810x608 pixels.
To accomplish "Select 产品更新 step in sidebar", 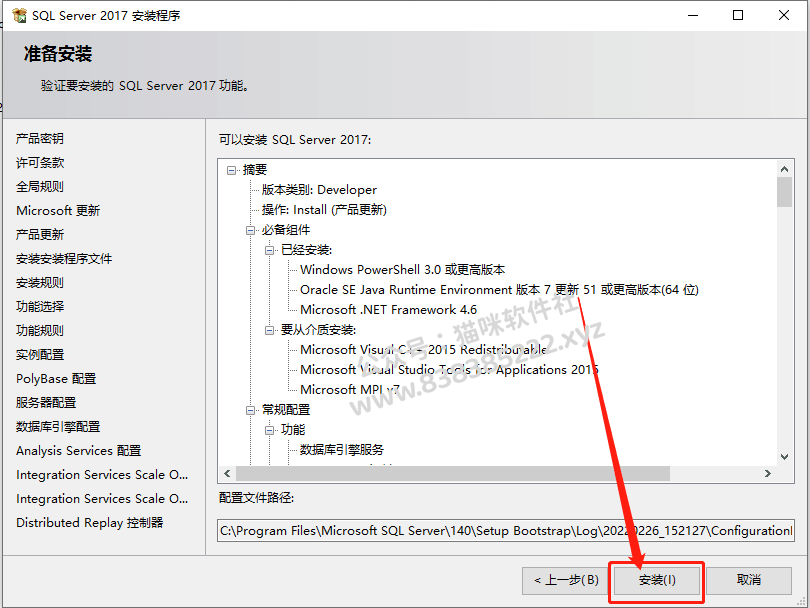I will tap(40, 235).
